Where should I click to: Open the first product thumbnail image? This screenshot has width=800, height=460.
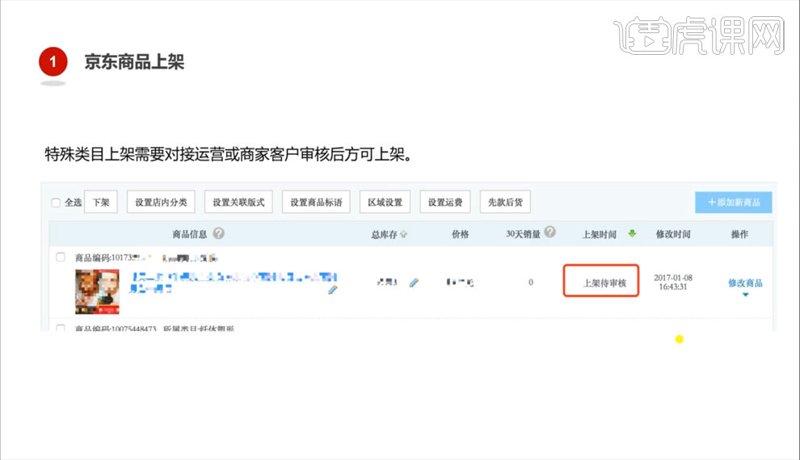tap(97, 291)
